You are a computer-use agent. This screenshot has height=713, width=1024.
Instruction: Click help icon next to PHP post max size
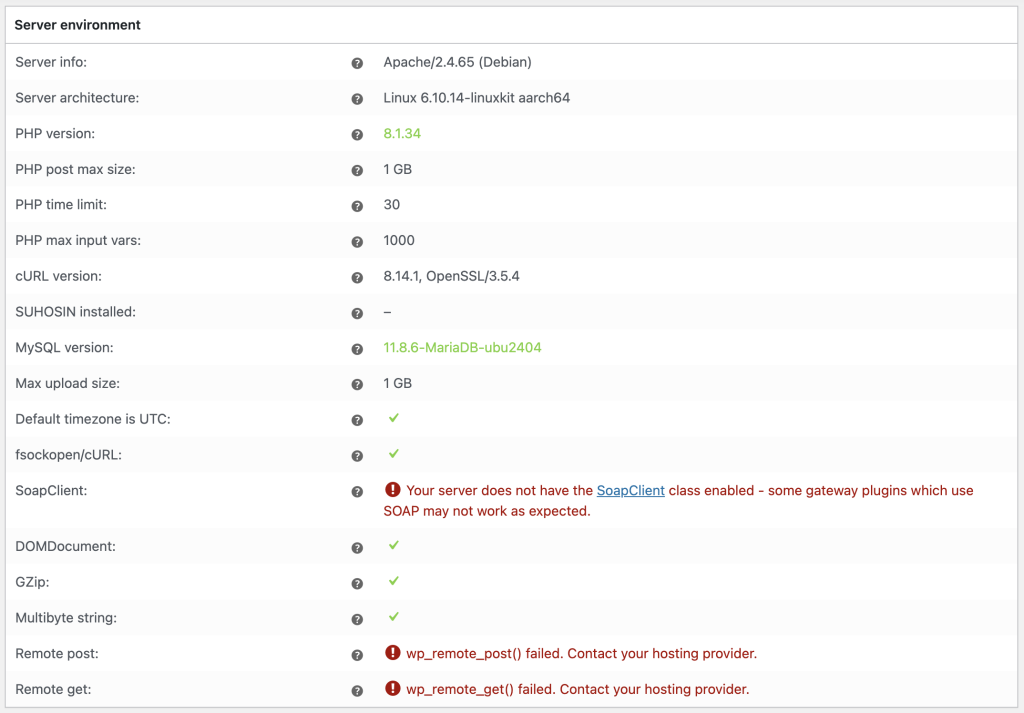point(357,171)
